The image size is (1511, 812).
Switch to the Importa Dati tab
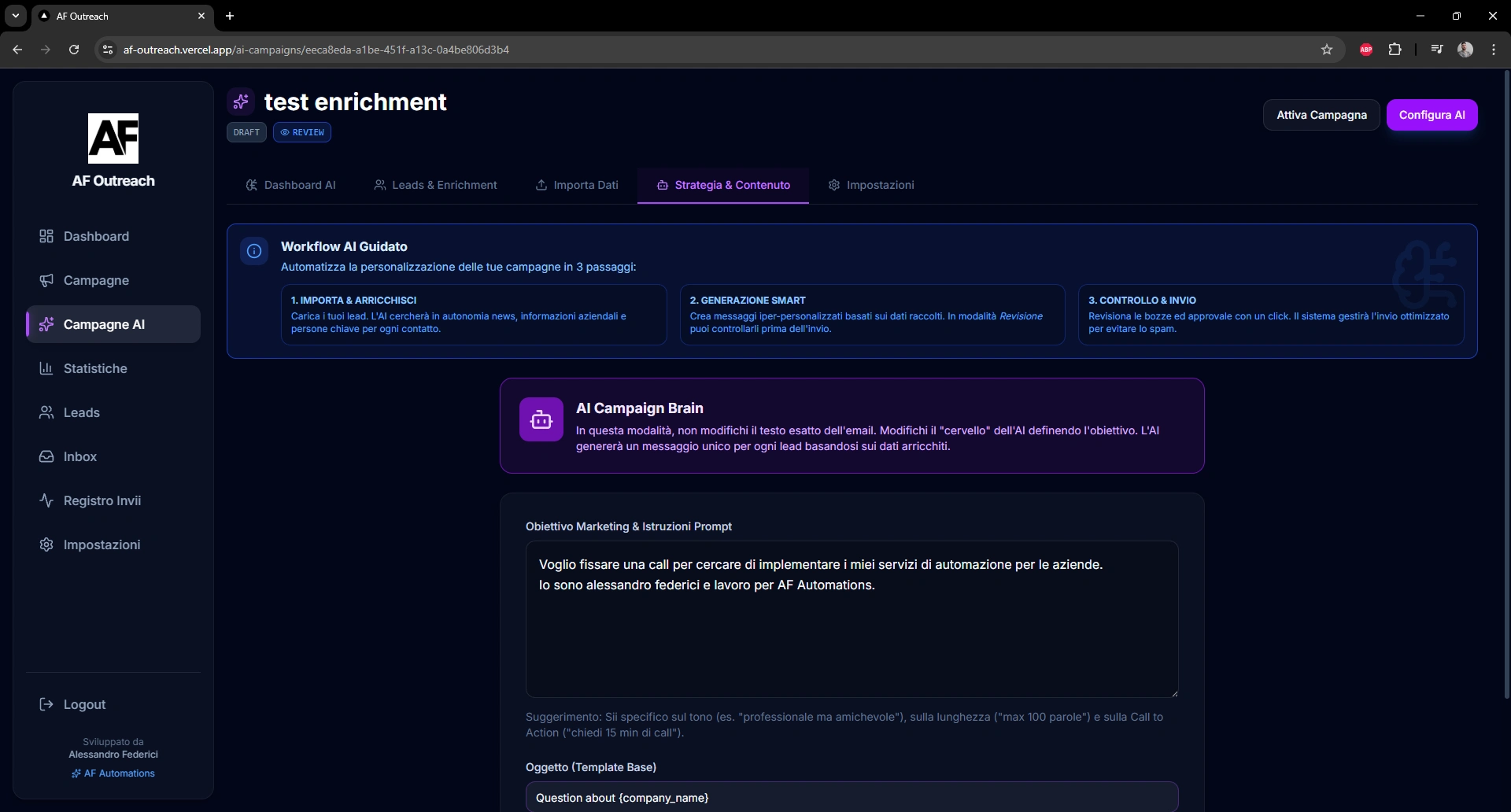point(577,185)
